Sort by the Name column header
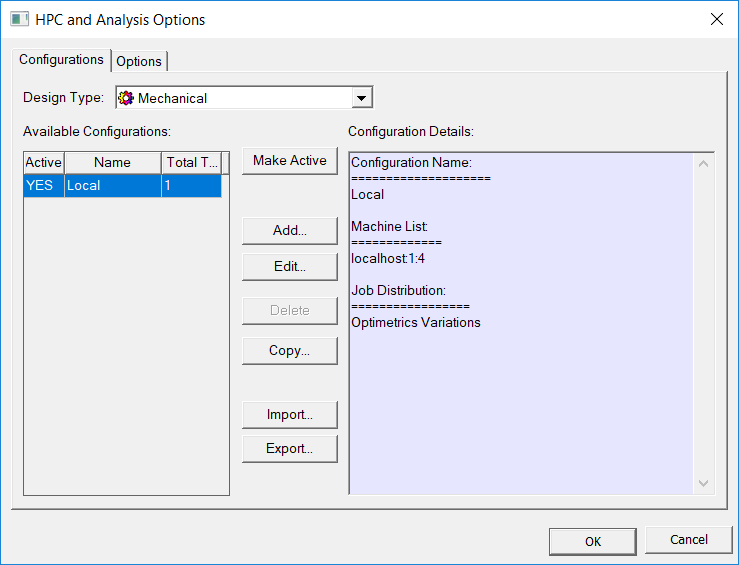The width and height of the screenshot is (739, 565). coord(112,162)
